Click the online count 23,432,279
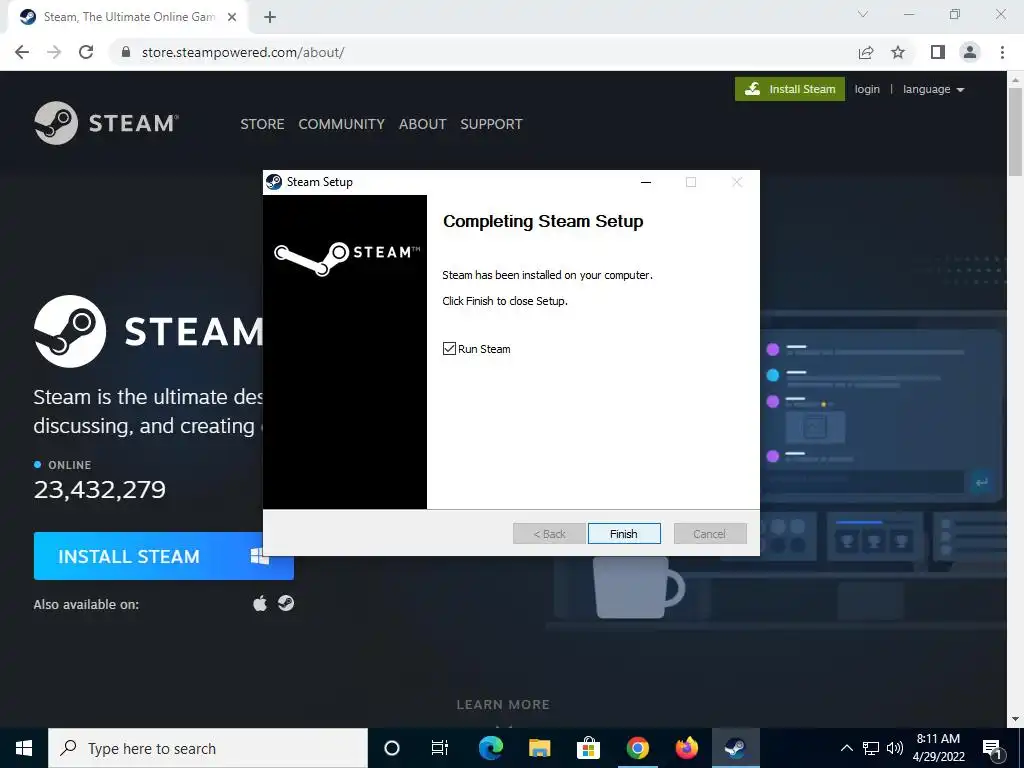The height and width of the screenshot is (768, 1024). (x=100, y=490)
